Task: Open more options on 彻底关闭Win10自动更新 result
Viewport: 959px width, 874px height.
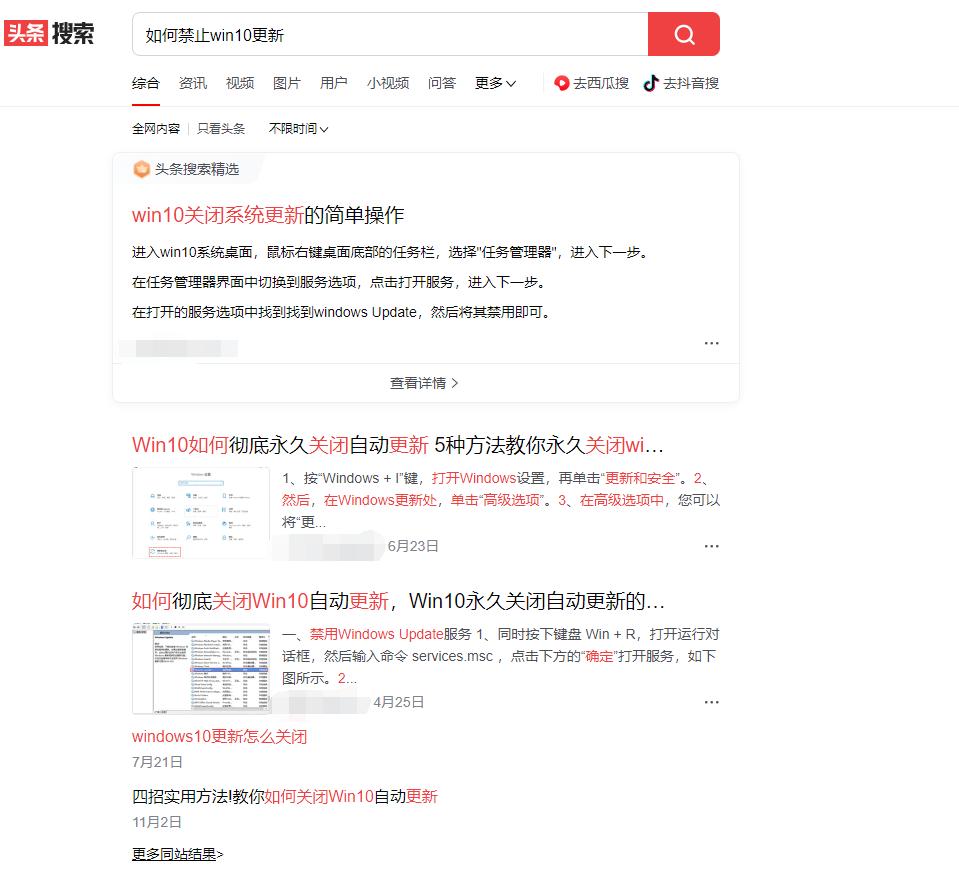Action: click(711, 702)
